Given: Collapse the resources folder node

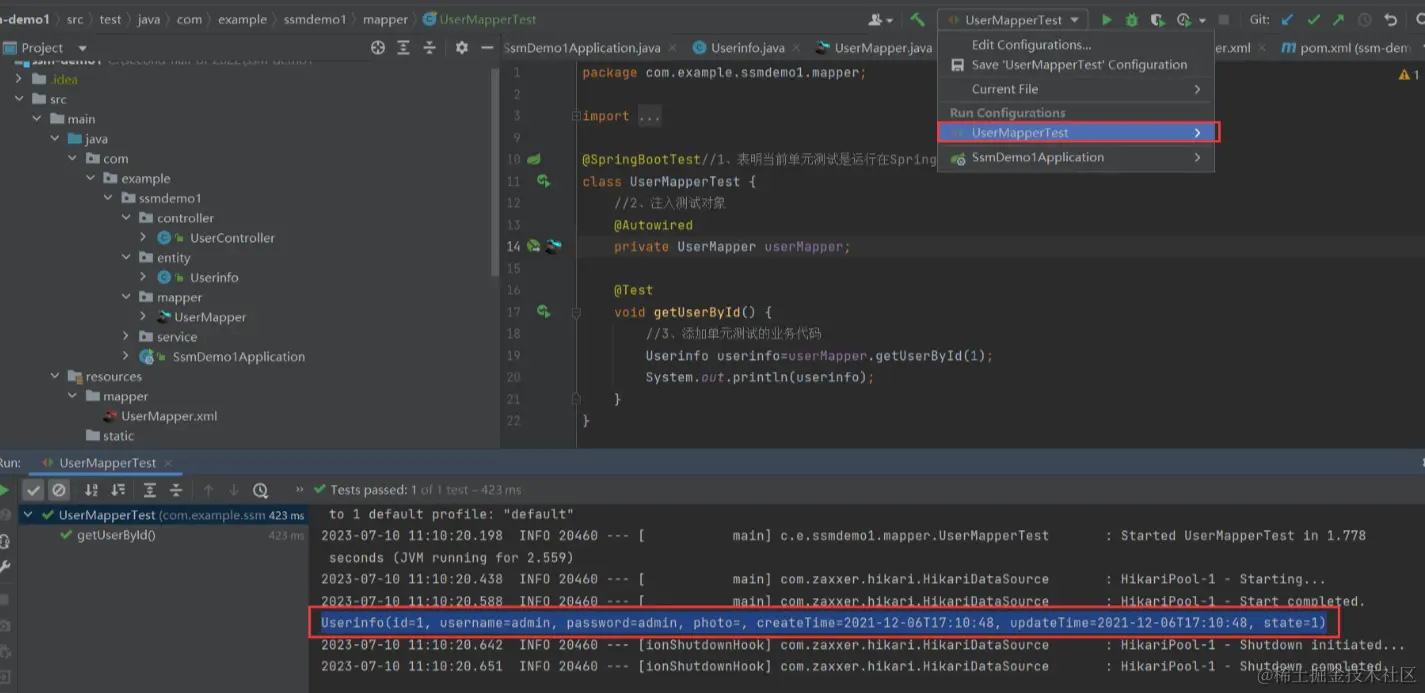Looking at the screenshot, I should (x=55, y=377).
